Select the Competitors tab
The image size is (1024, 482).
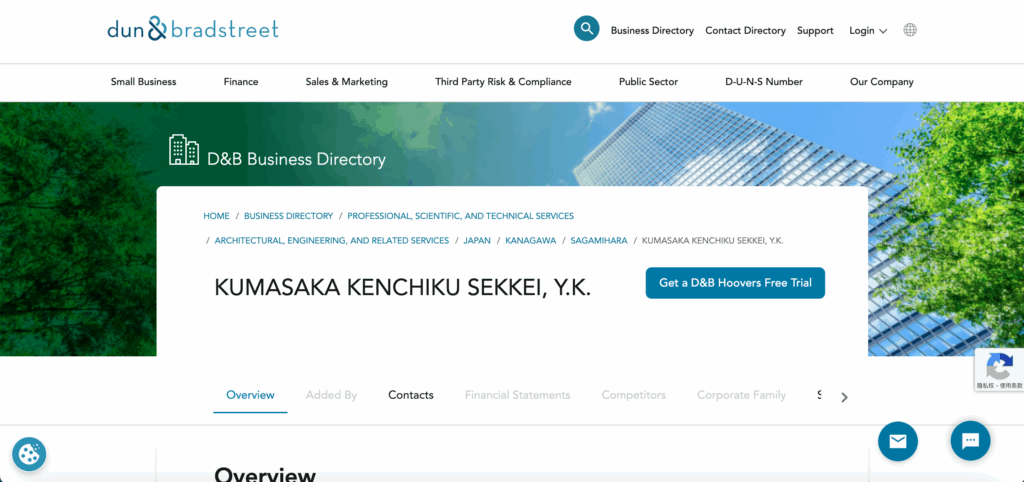click(633, 395)
